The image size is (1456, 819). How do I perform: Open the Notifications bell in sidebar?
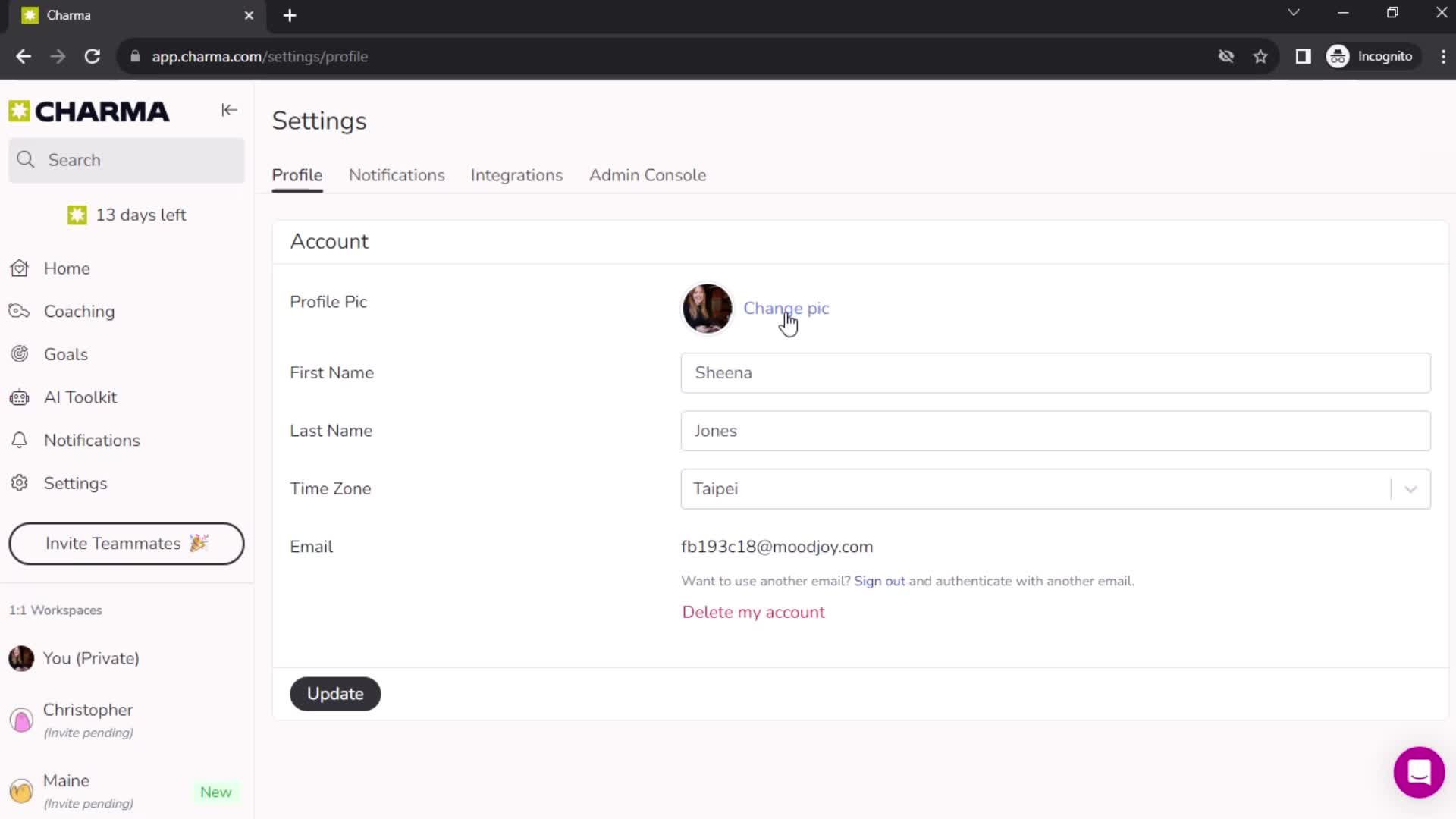pyautogui.click(x=19, y=440)
